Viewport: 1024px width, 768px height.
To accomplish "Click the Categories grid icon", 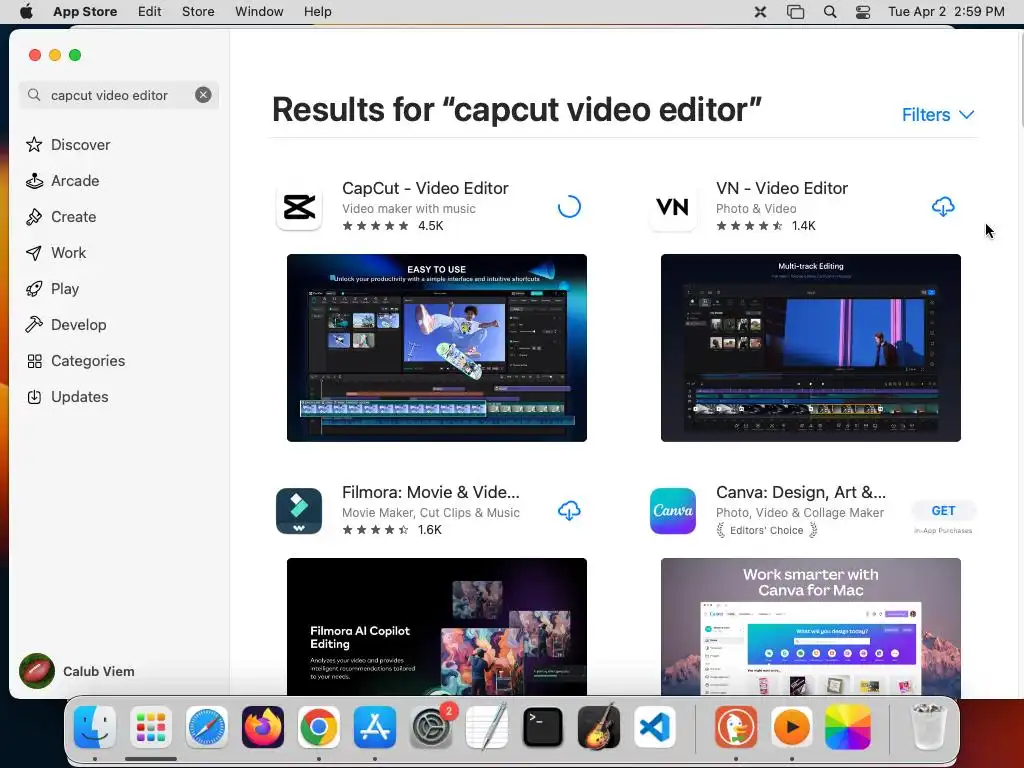I will click(34, 361).
